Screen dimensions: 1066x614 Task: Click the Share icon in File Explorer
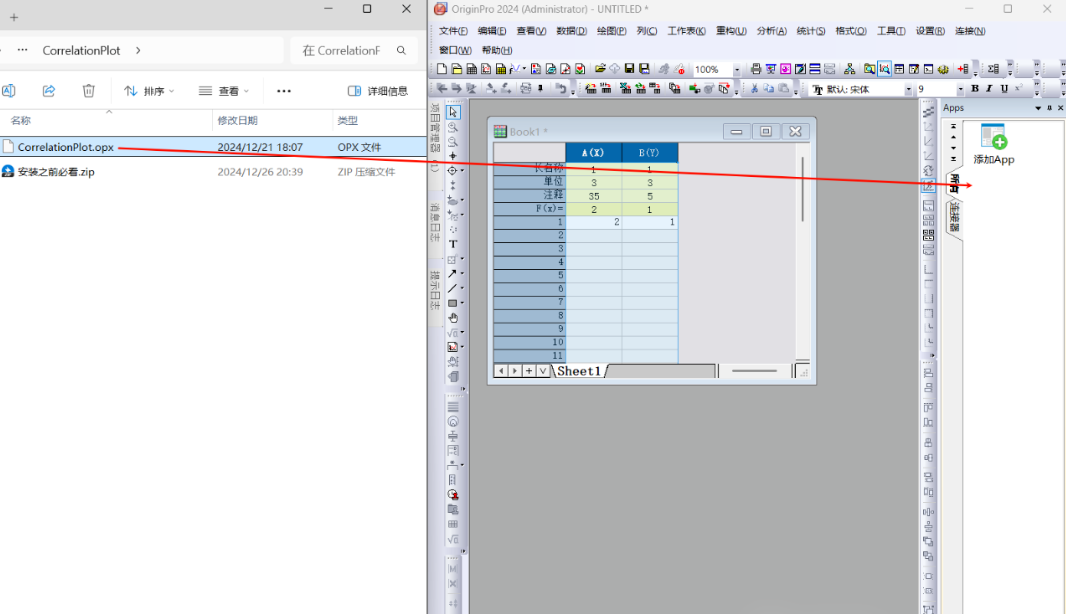click(48, 90)
